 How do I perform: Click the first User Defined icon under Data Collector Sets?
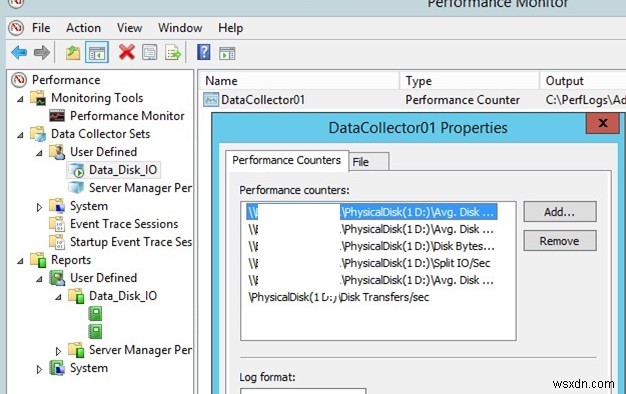click(57, 152)
